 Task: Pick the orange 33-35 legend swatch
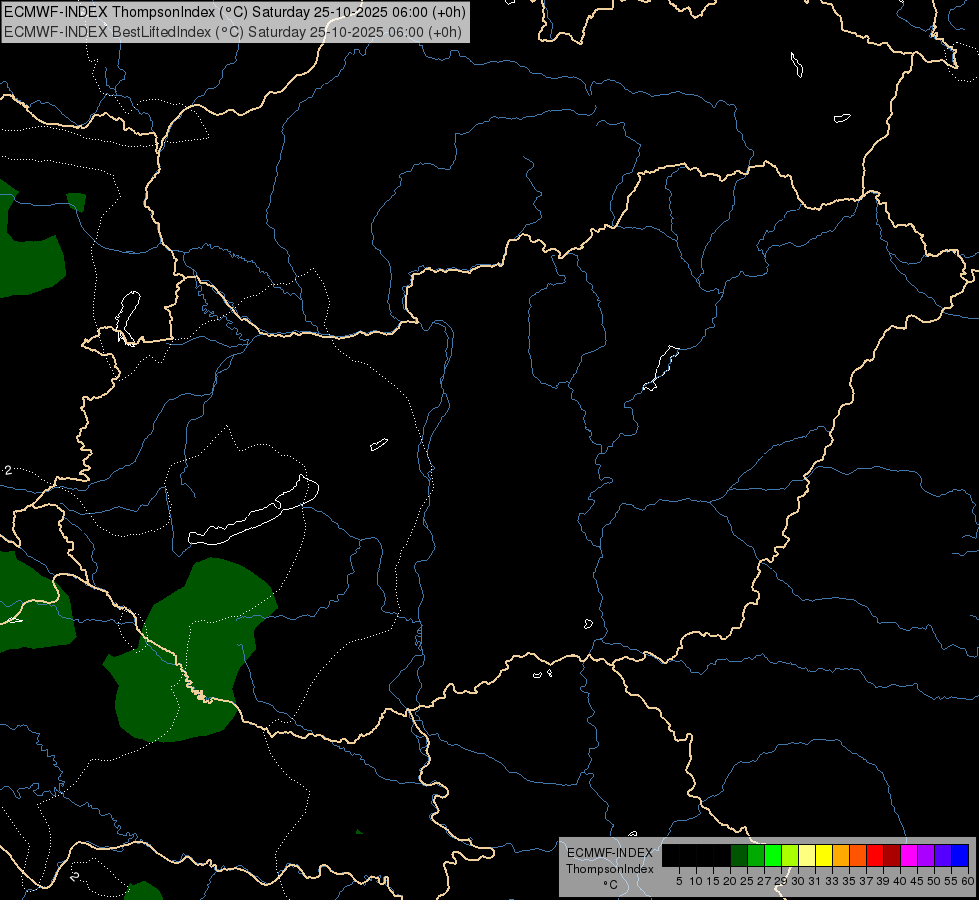(x=841, y=855)
